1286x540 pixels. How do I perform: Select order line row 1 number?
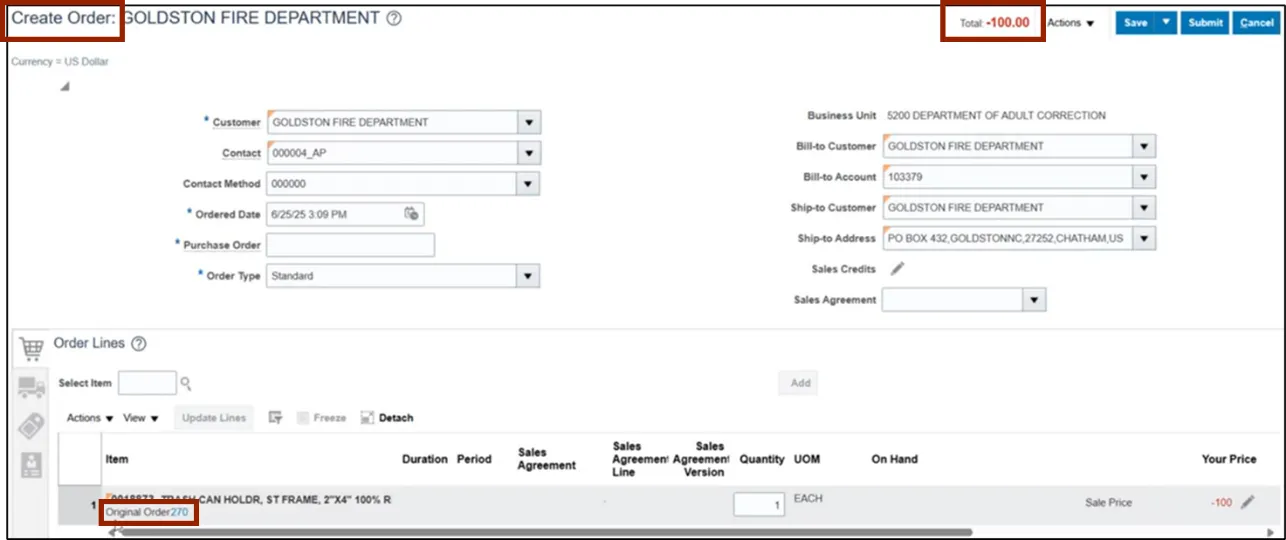[94, 506]
